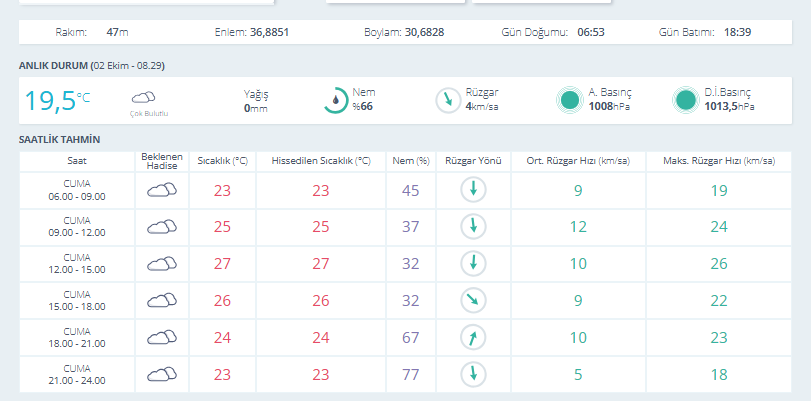Click cloud icon for 18.00 - 21.00 row

coord(162,338)
